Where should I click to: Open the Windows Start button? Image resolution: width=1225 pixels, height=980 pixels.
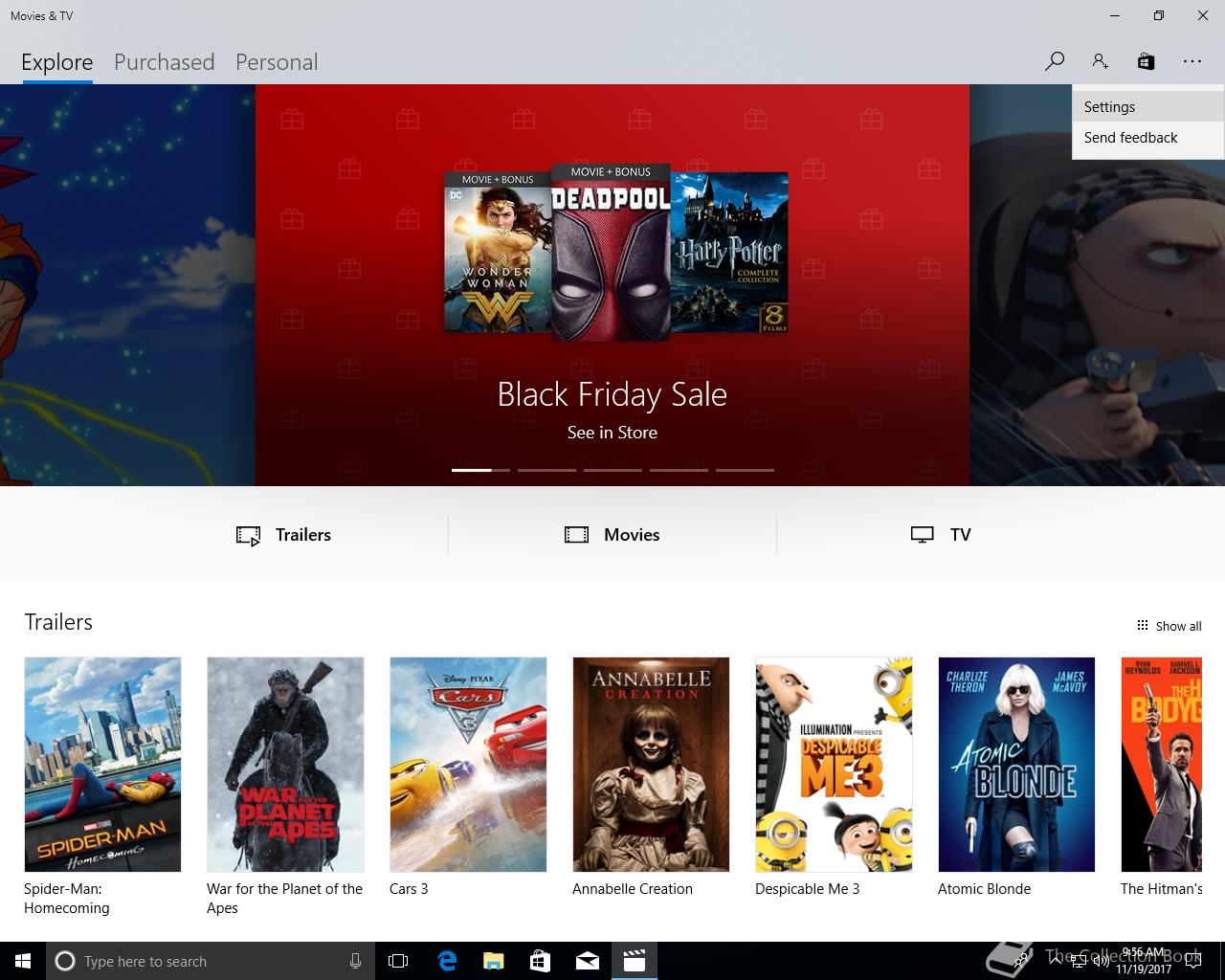(x=23, y=961)
